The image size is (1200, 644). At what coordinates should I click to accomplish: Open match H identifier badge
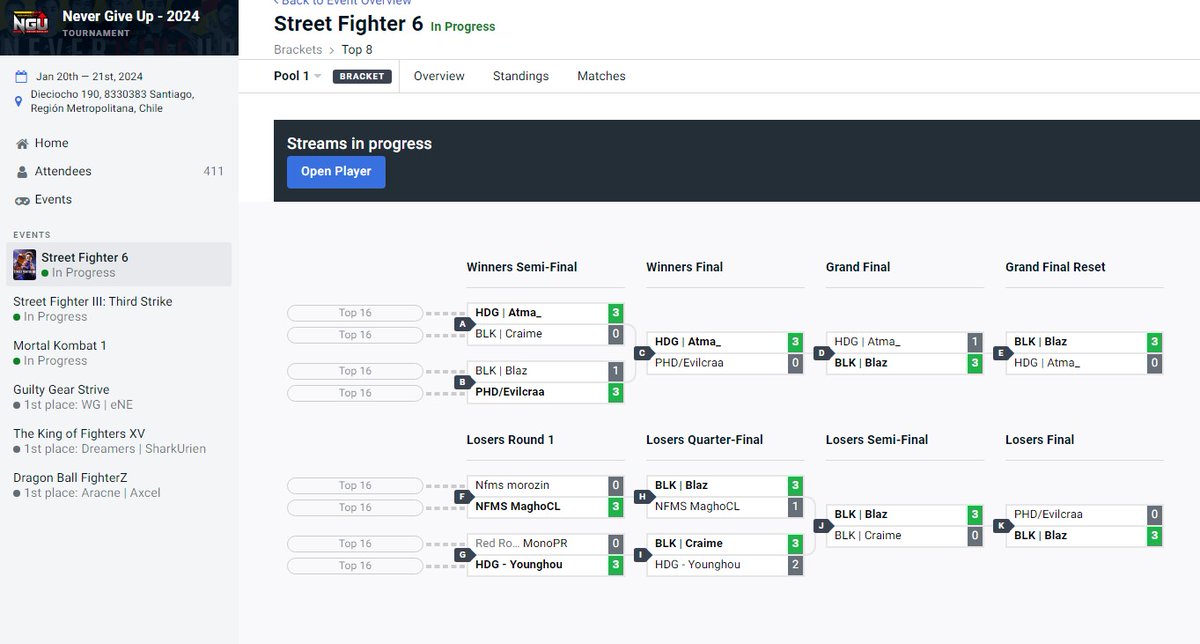[643, 497]
